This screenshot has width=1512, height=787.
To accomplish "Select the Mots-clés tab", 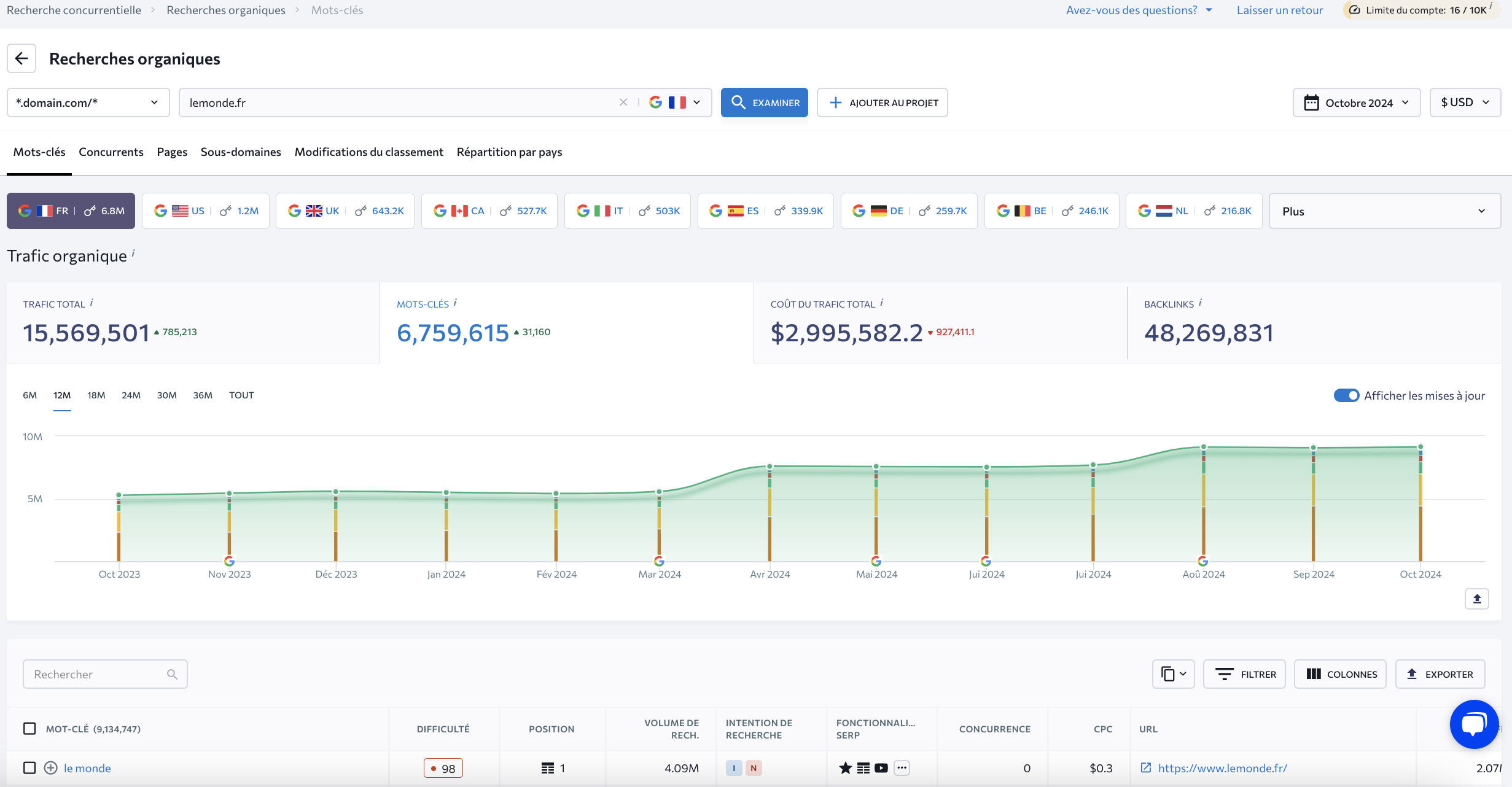I will pos(39,152).
